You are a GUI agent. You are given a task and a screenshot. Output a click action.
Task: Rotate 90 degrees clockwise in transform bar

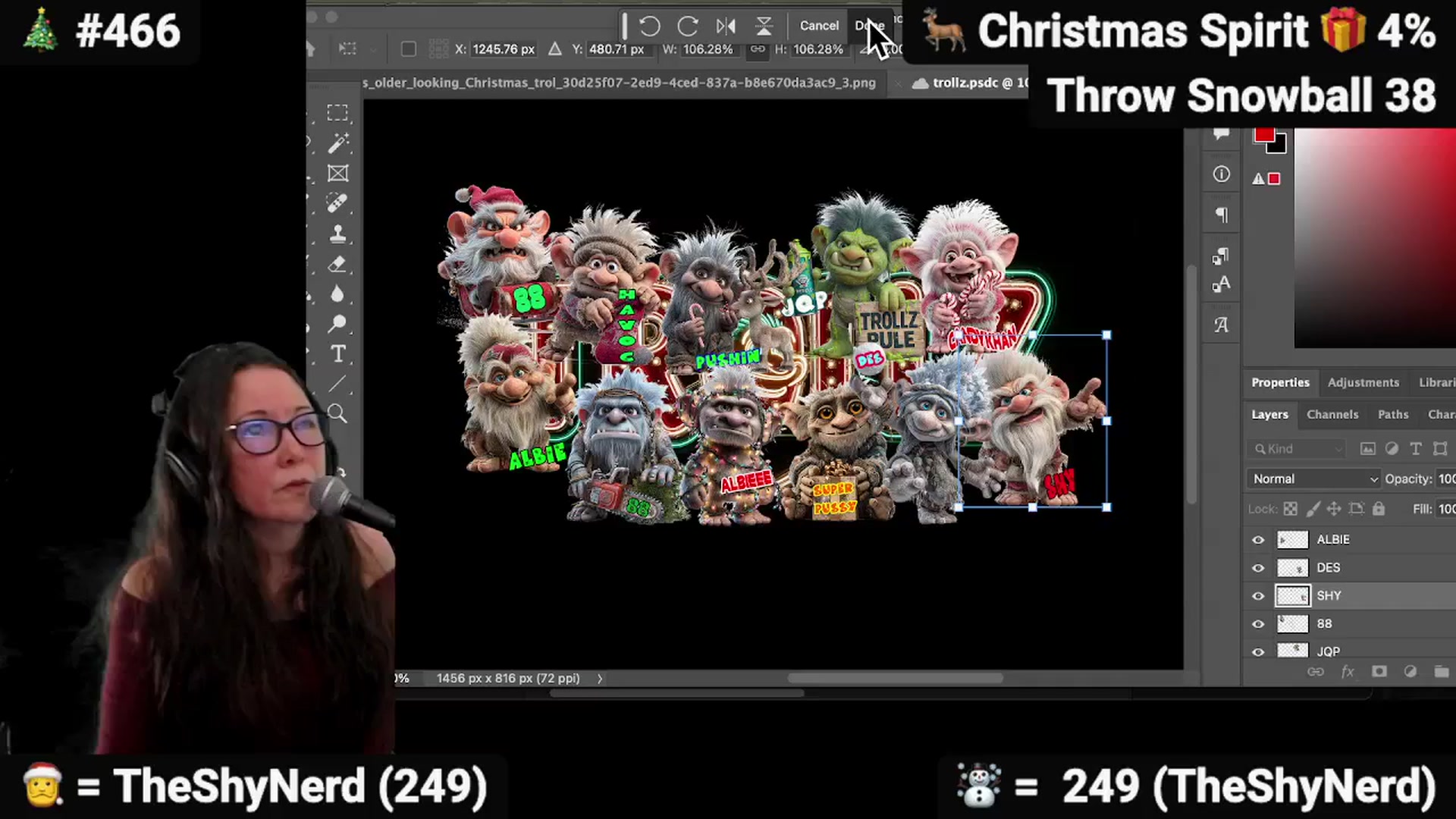(x=688, y=26)
